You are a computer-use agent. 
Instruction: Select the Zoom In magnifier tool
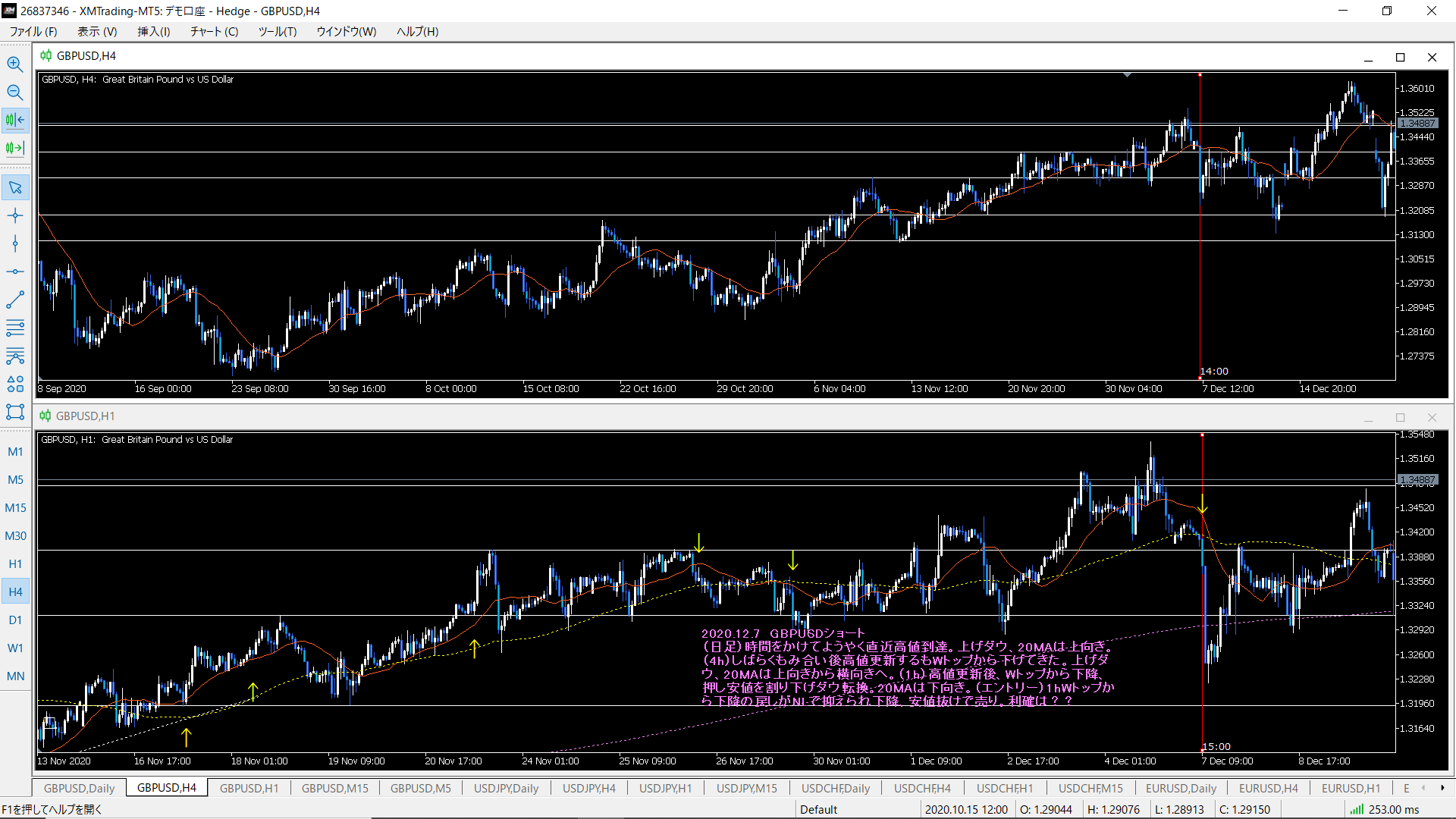point(15,64)
